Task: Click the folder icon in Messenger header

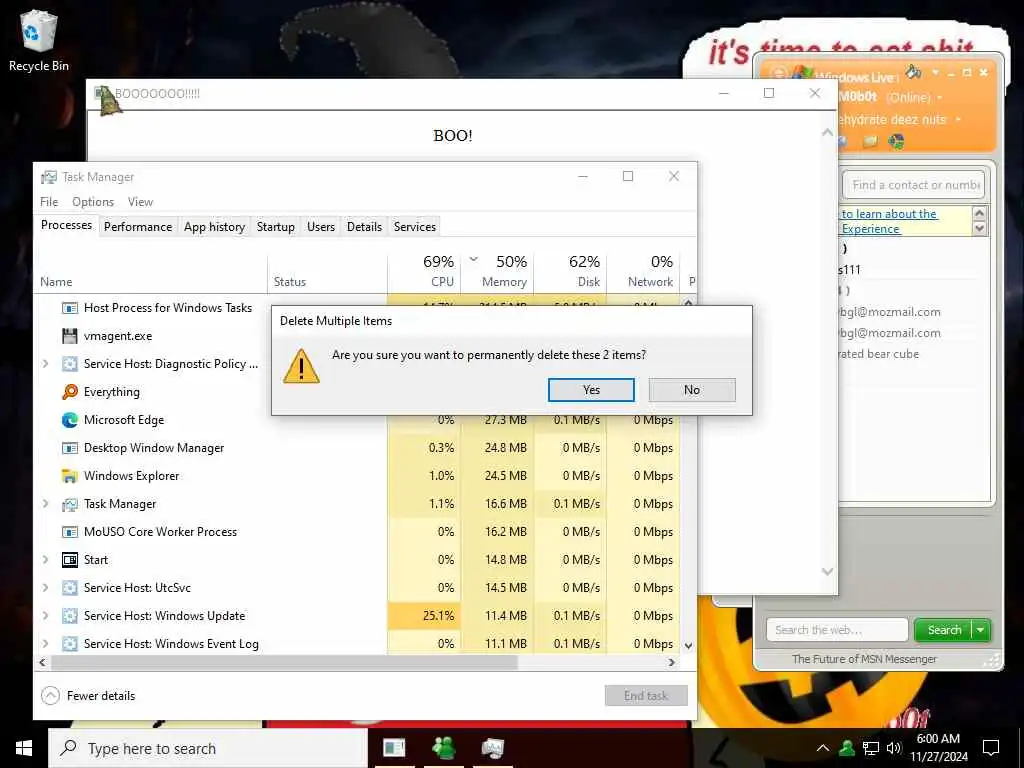Action: [870, 141]
